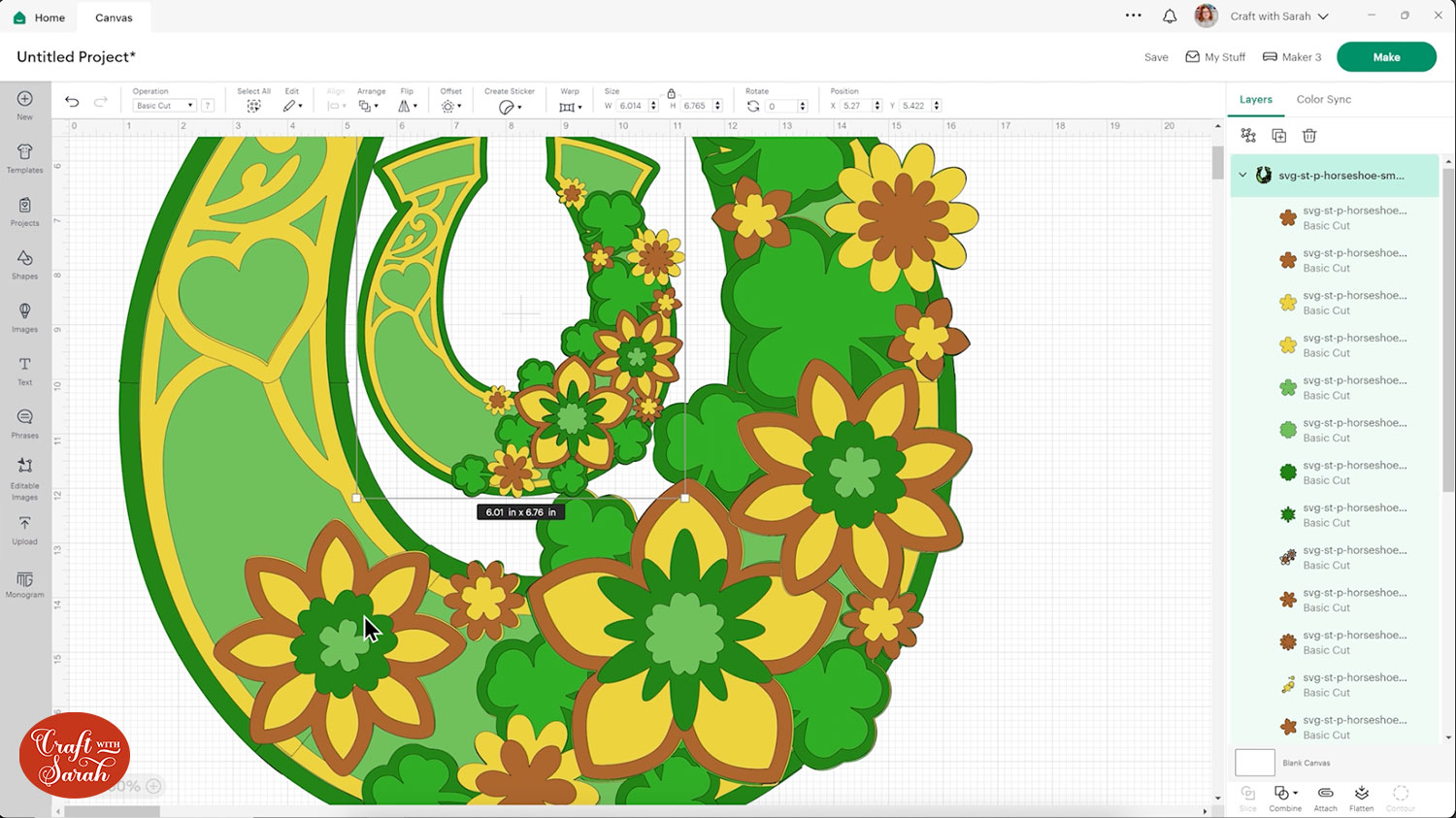
Task: Click the New project icon in sidebar
Action: click(24, 105)
